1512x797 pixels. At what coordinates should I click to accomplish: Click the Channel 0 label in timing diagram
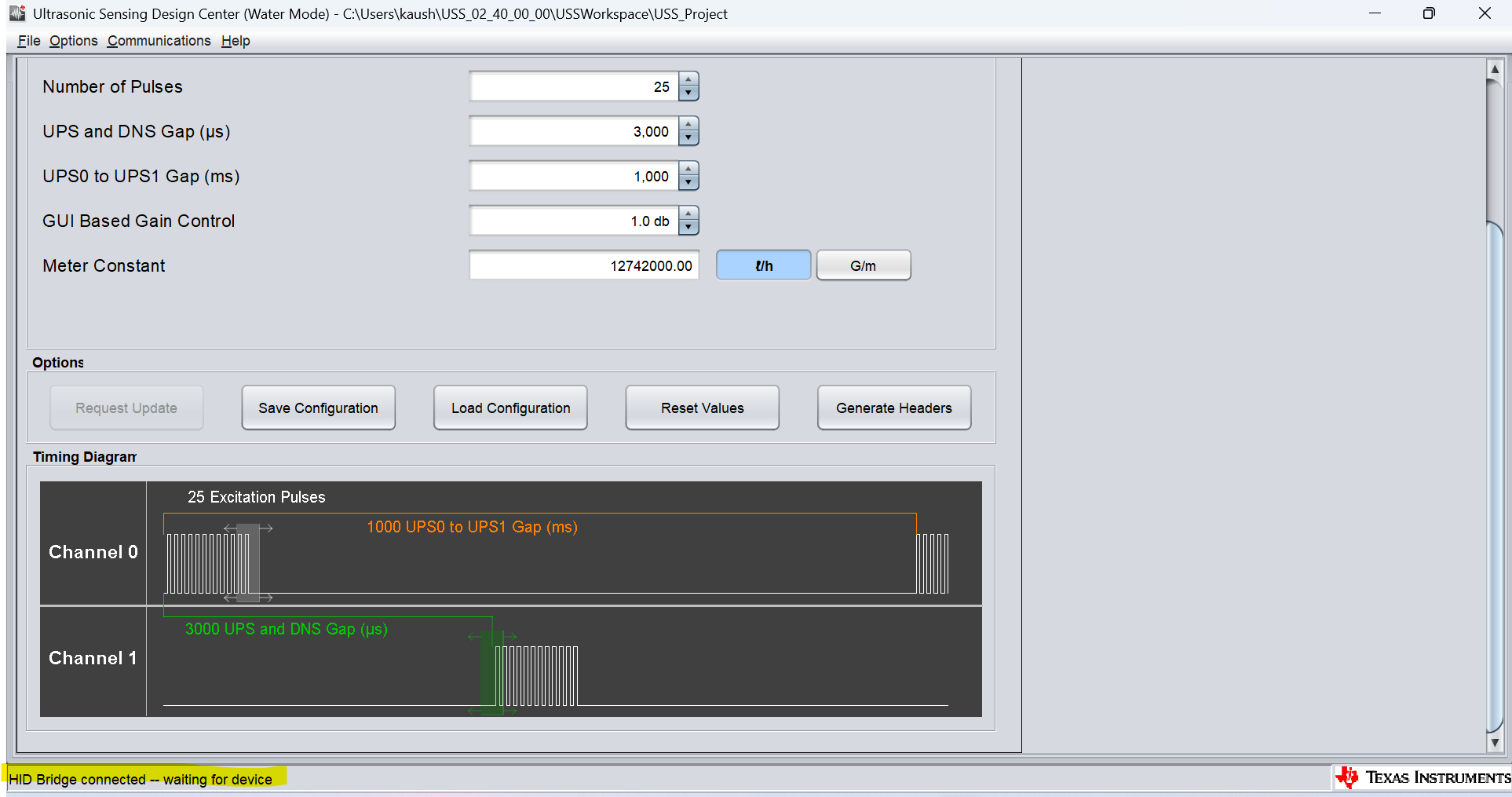(93, 552)
